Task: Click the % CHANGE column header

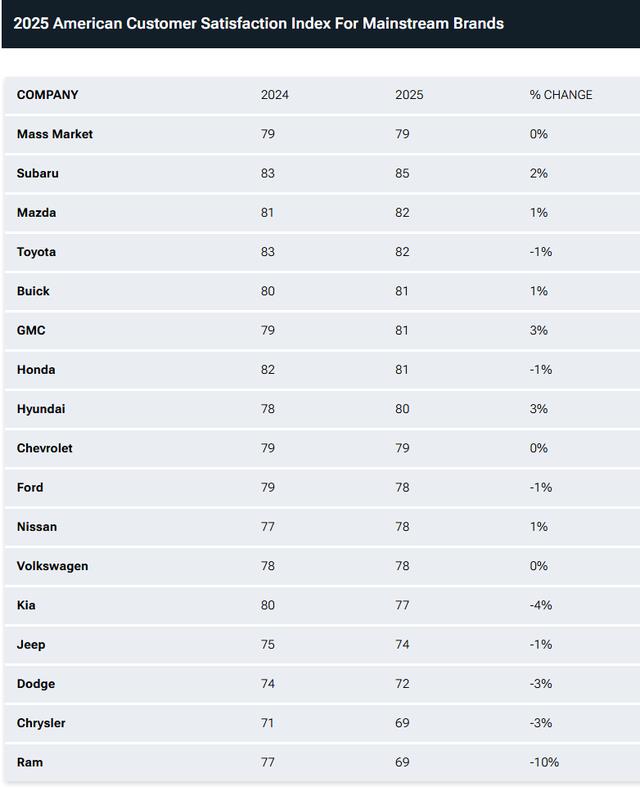Action: [x=560, y=95]
